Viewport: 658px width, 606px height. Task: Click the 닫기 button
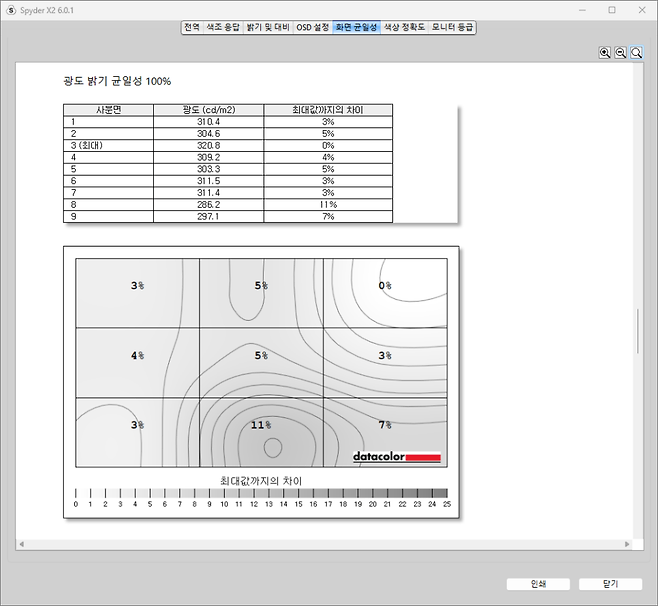point(610,584)
